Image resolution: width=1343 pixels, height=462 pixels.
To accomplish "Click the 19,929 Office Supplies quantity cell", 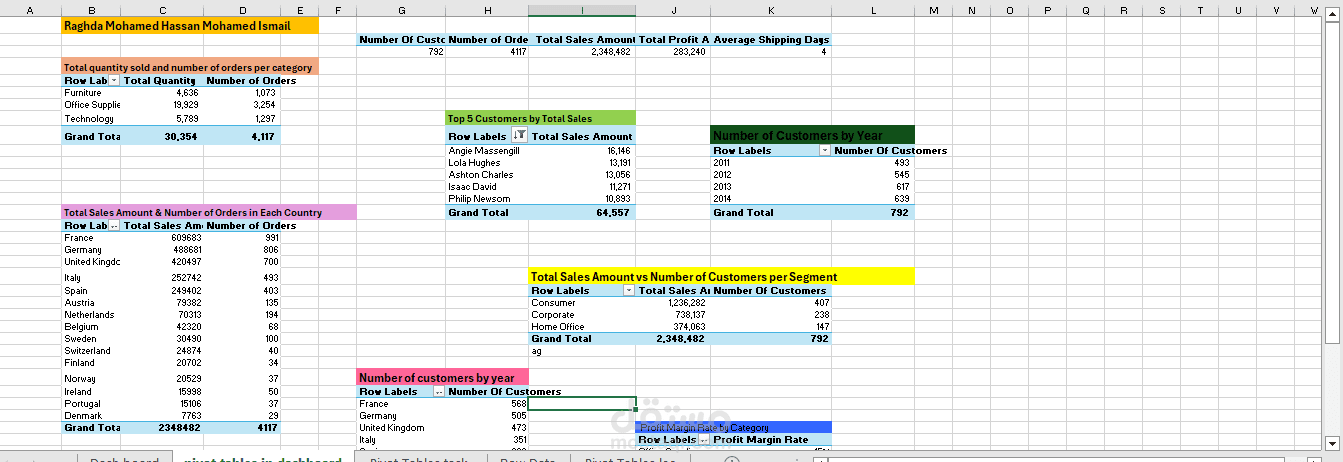I will point(163,105).
